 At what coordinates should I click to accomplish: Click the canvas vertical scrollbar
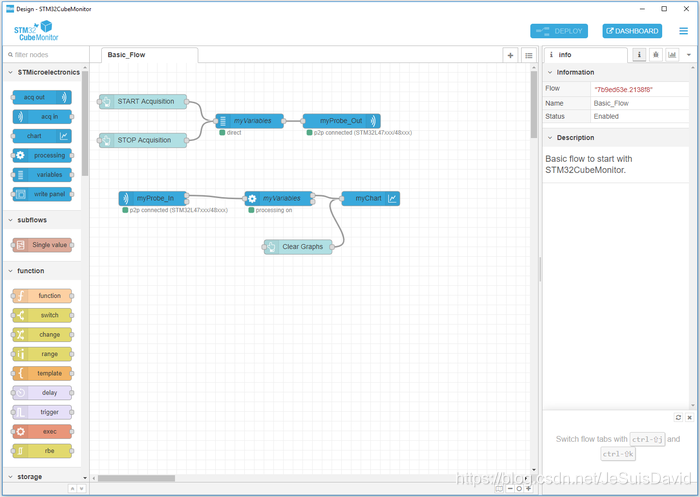click(533, 105)
